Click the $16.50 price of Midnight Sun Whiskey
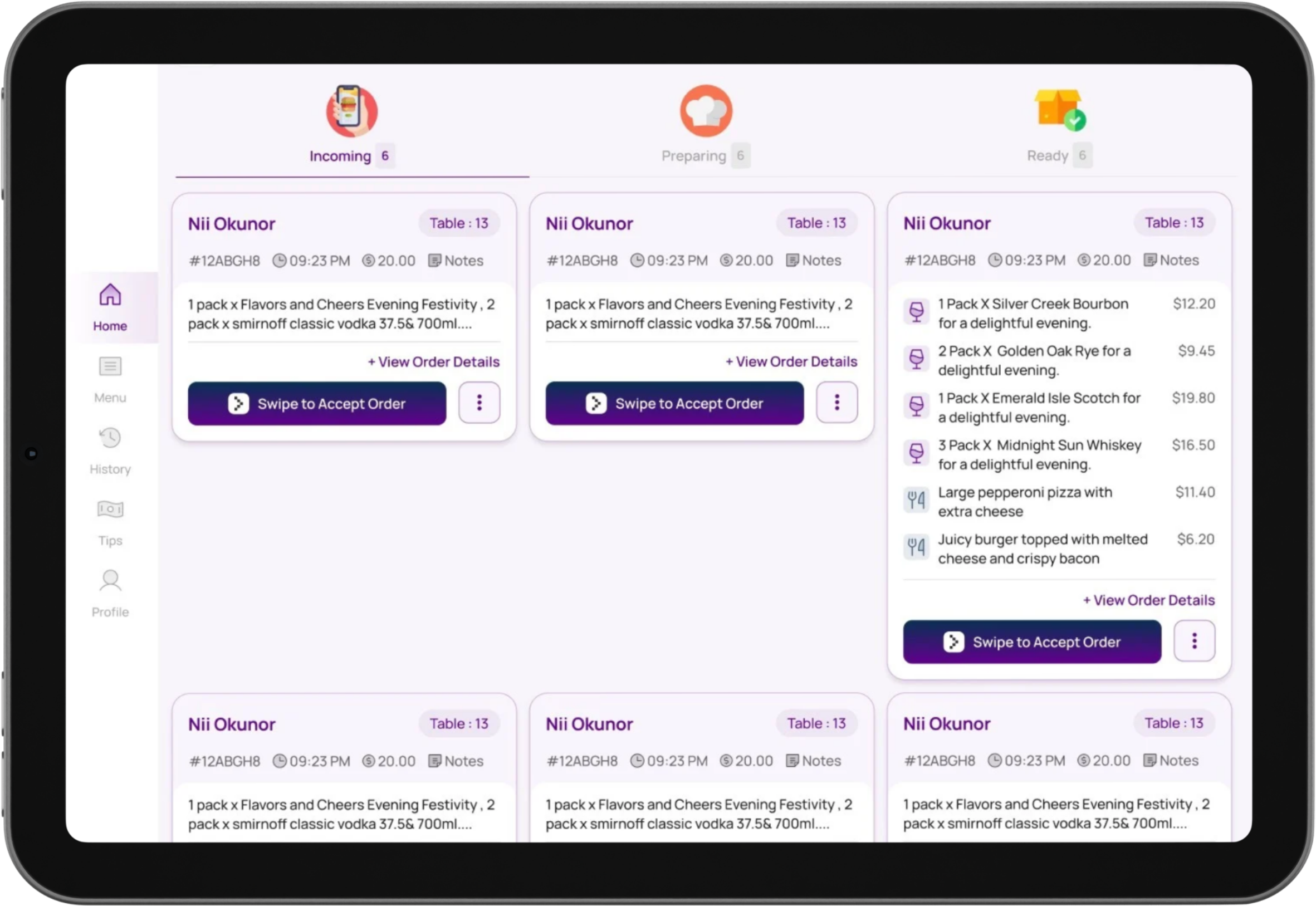The width and height of the screenshot is (1316, 906). coord(1193,445)
